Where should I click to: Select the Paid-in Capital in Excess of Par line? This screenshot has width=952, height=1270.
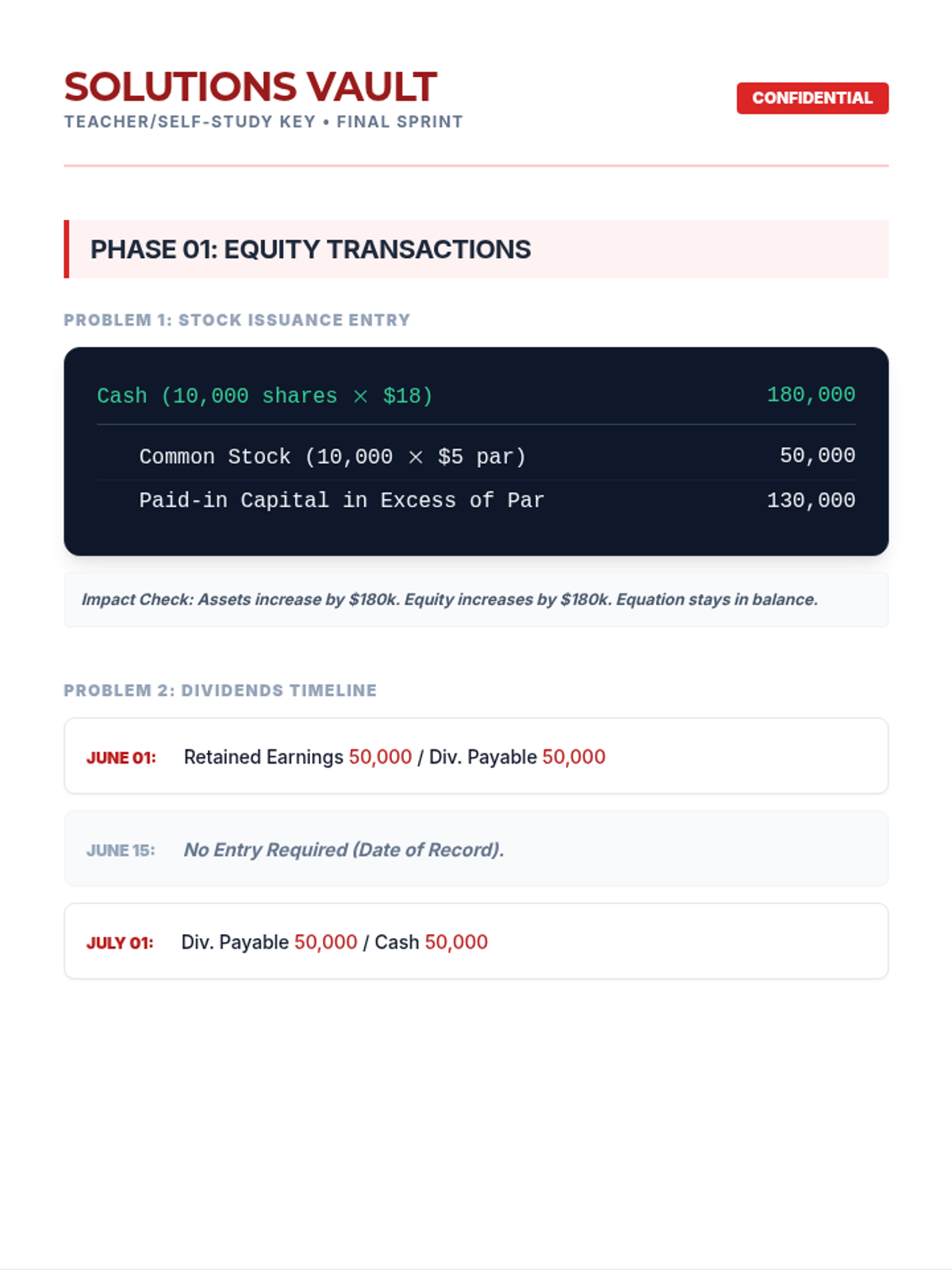click(x=342, y=500)
